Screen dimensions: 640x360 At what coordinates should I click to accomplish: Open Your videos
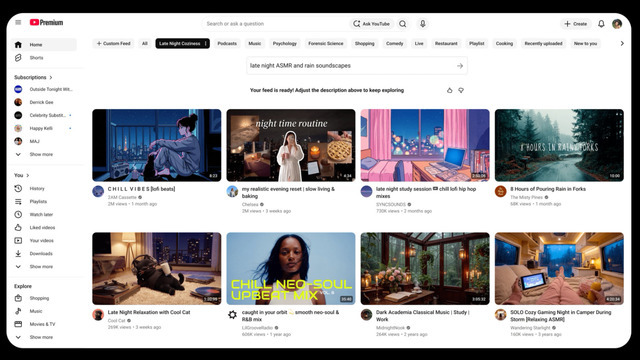pos(44,240)
